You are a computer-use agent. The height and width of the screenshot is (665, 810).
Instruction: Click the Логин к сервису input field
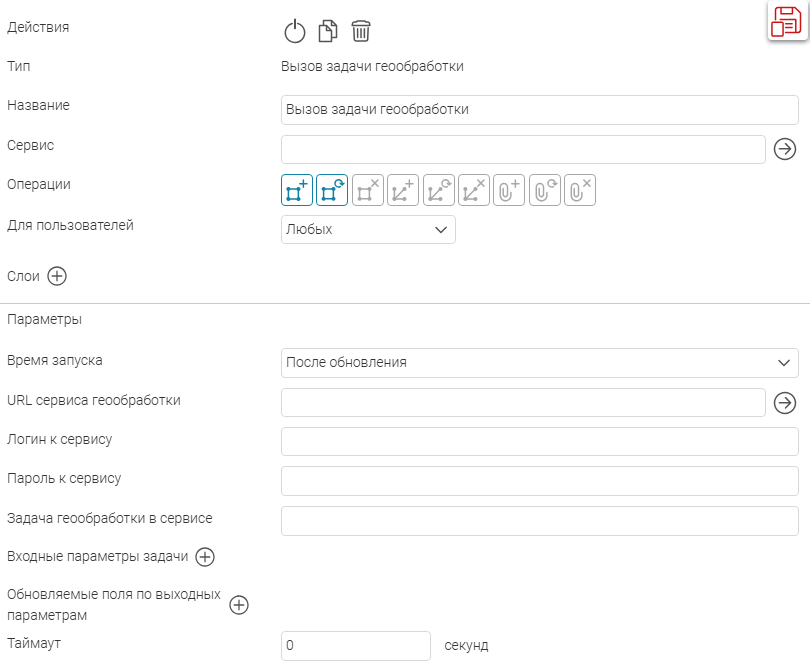(540, 441)
